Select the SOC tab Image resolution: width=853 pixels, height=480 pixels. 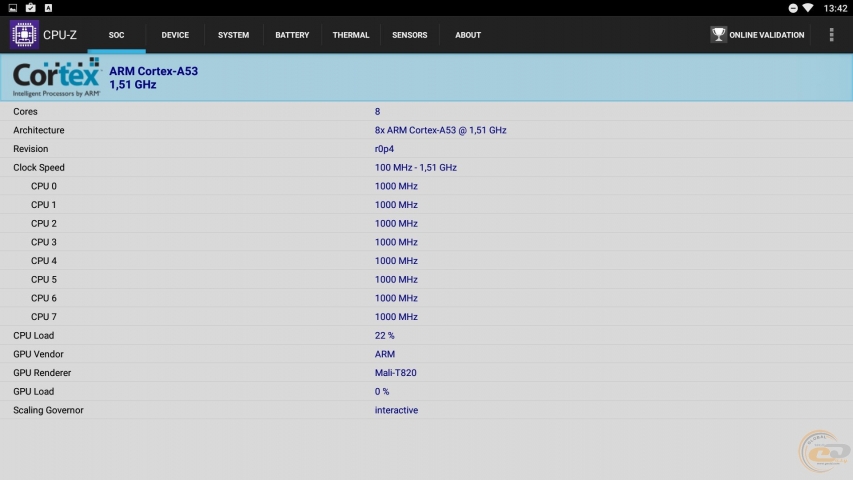[116, 35]
